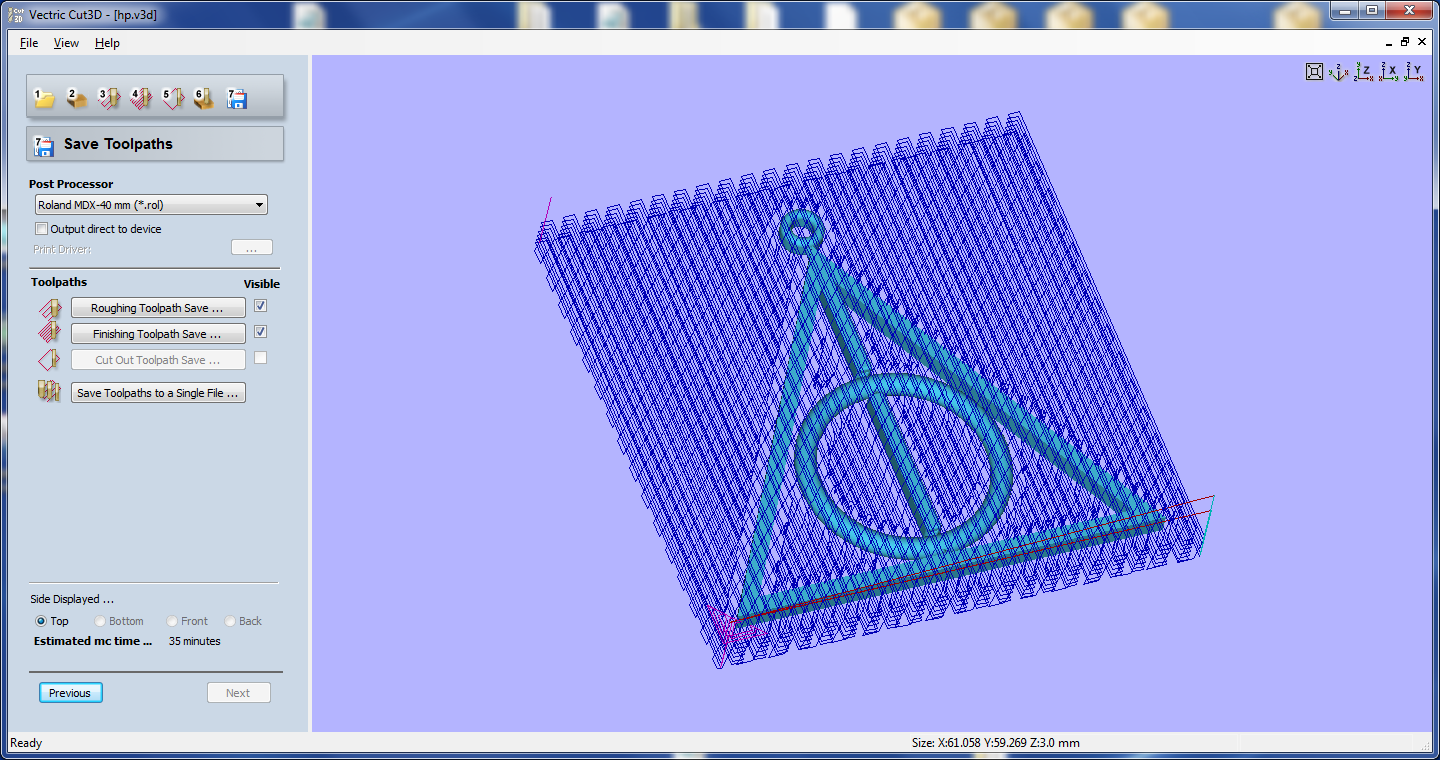Toggle the Cut Out toolpath Visible checkbox

[260, 358]
